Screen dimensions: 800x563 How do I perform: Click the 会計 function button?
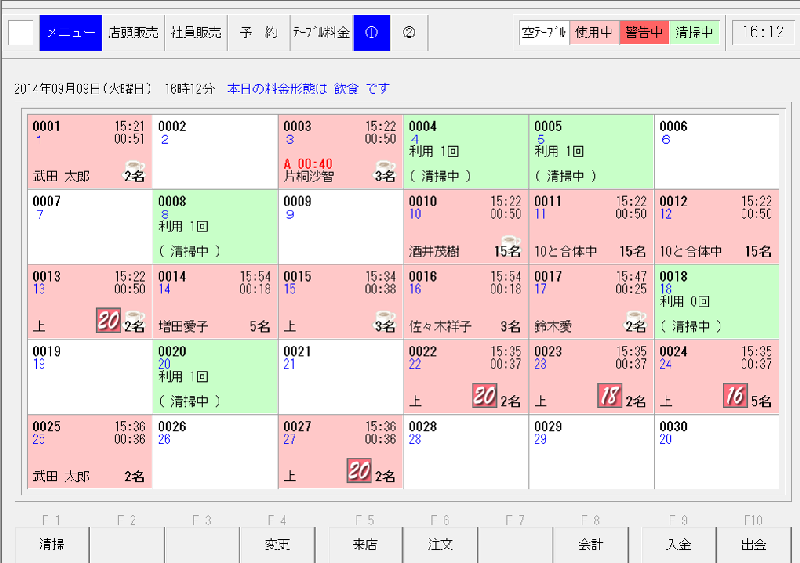pyautogui.click(x=591, y=545)
